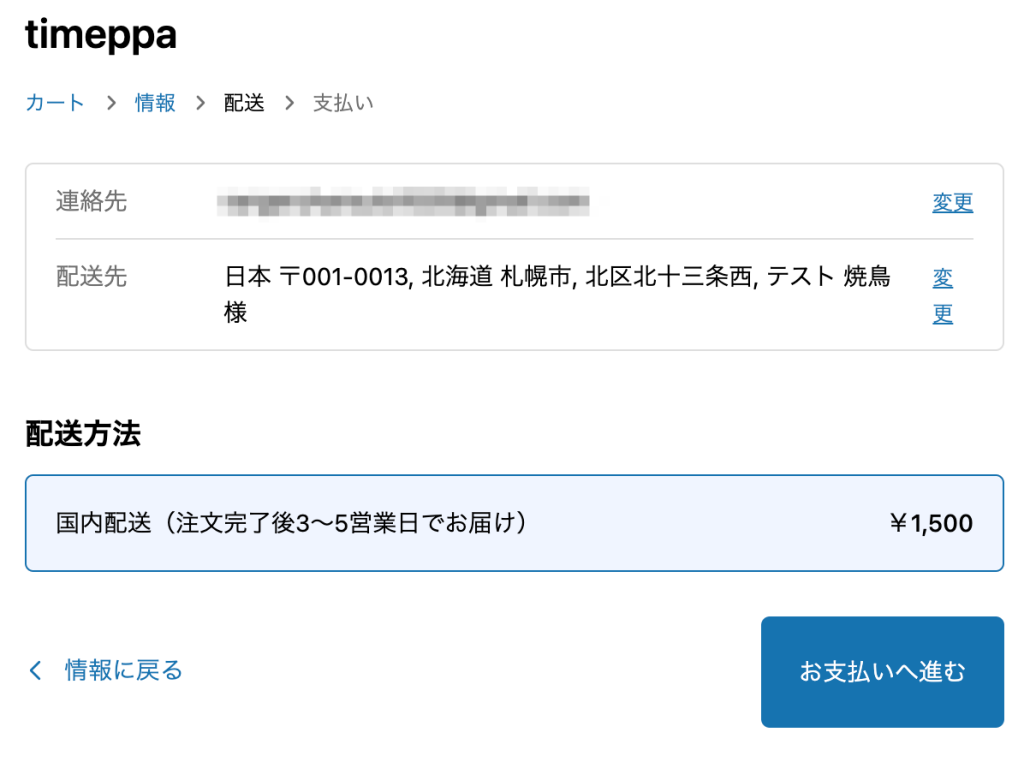Click the 配送先 row label
This screenshot has height=762, width=1024.
(90, 277)
